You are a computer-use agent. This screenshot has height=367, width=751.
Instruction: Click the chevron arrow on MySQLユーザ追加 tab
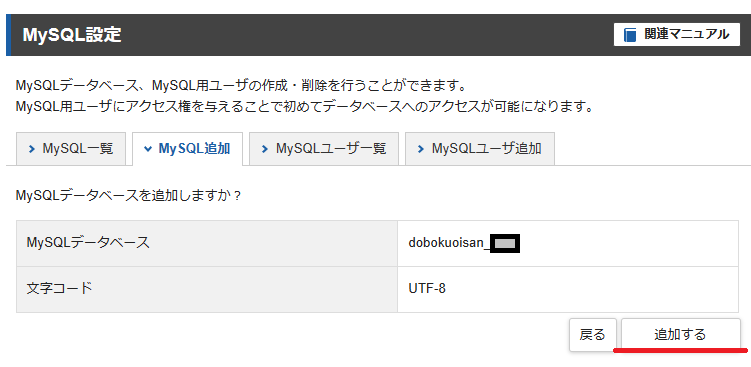coord(421,149)
